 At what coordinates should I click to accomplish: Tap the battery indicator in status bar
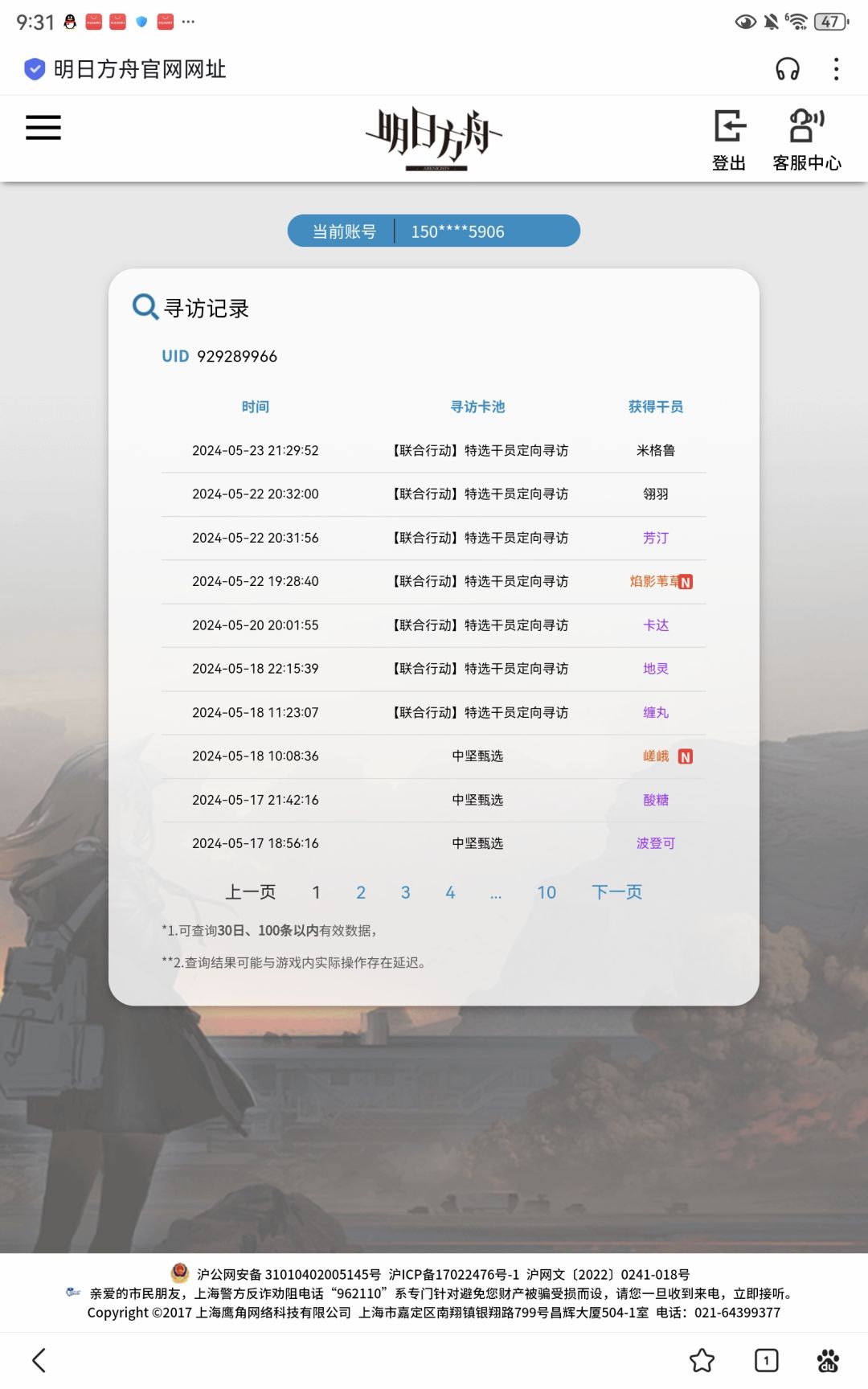pyautogui.click(x=831, y=22)
